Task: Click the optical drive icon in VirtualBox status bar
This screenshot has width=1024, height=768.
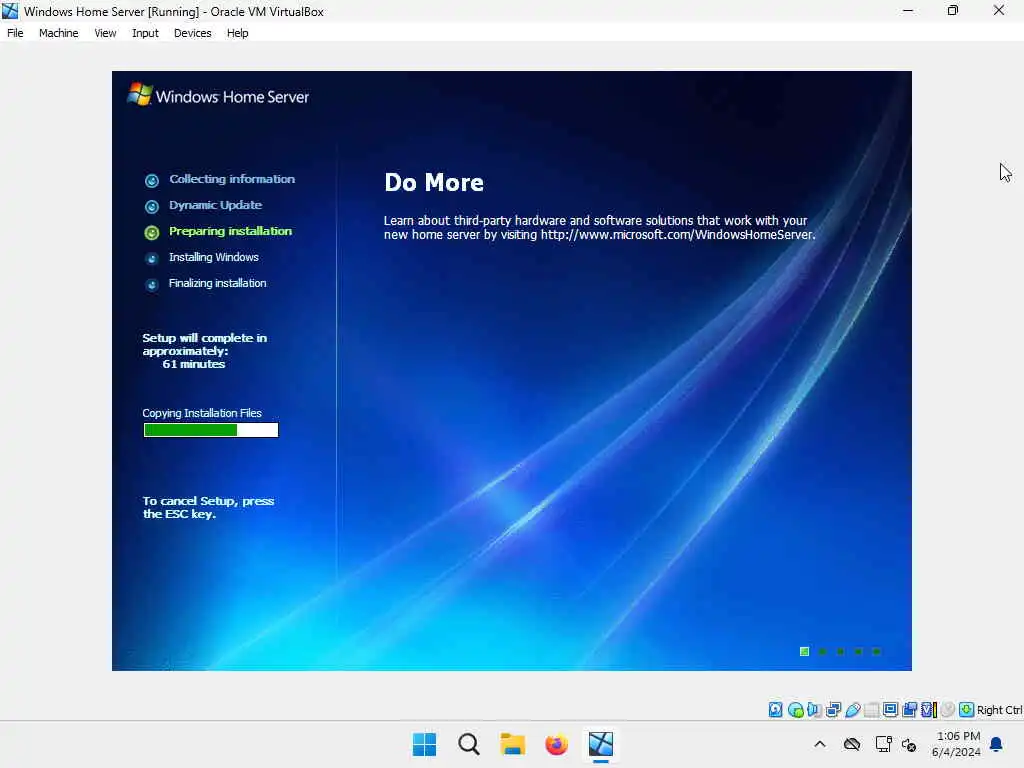Action: [795, 710]
